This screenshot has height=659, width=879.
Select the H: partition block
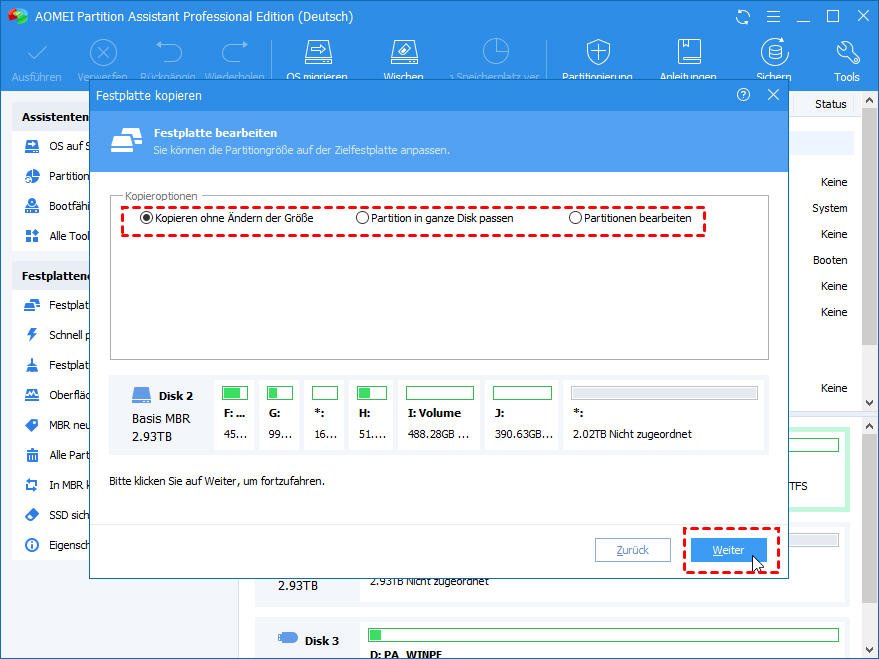click(371, 414)
